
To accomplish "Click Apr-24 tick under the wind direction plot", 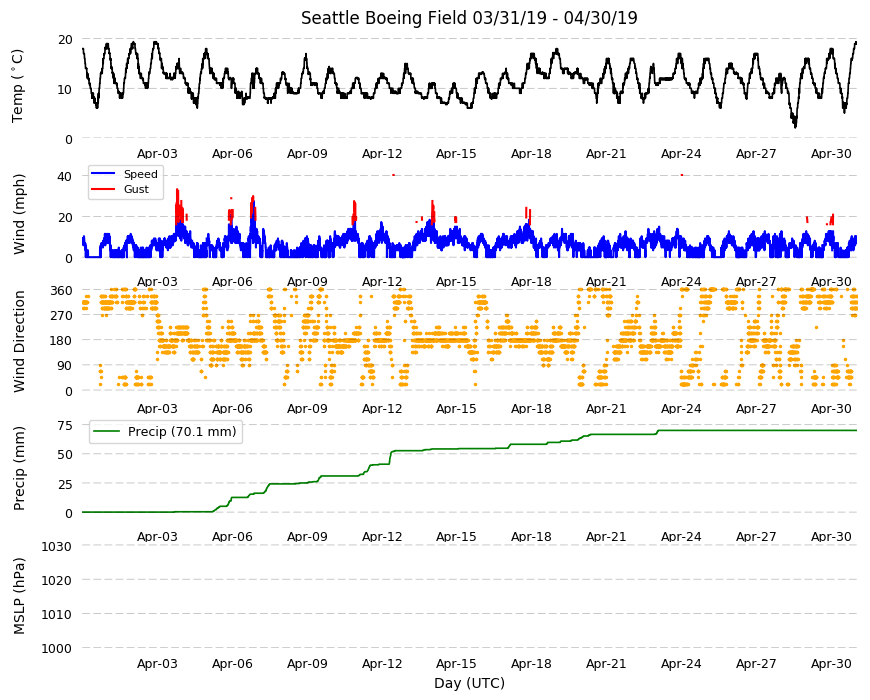I will click(x=681, y=409).
